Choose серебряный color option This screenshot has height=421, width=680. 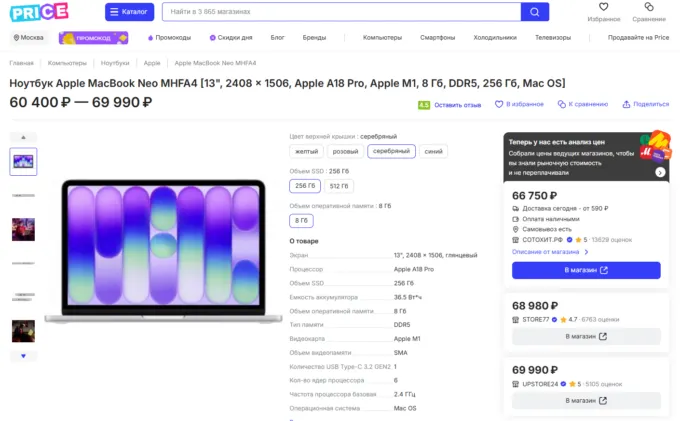(391, 151)
